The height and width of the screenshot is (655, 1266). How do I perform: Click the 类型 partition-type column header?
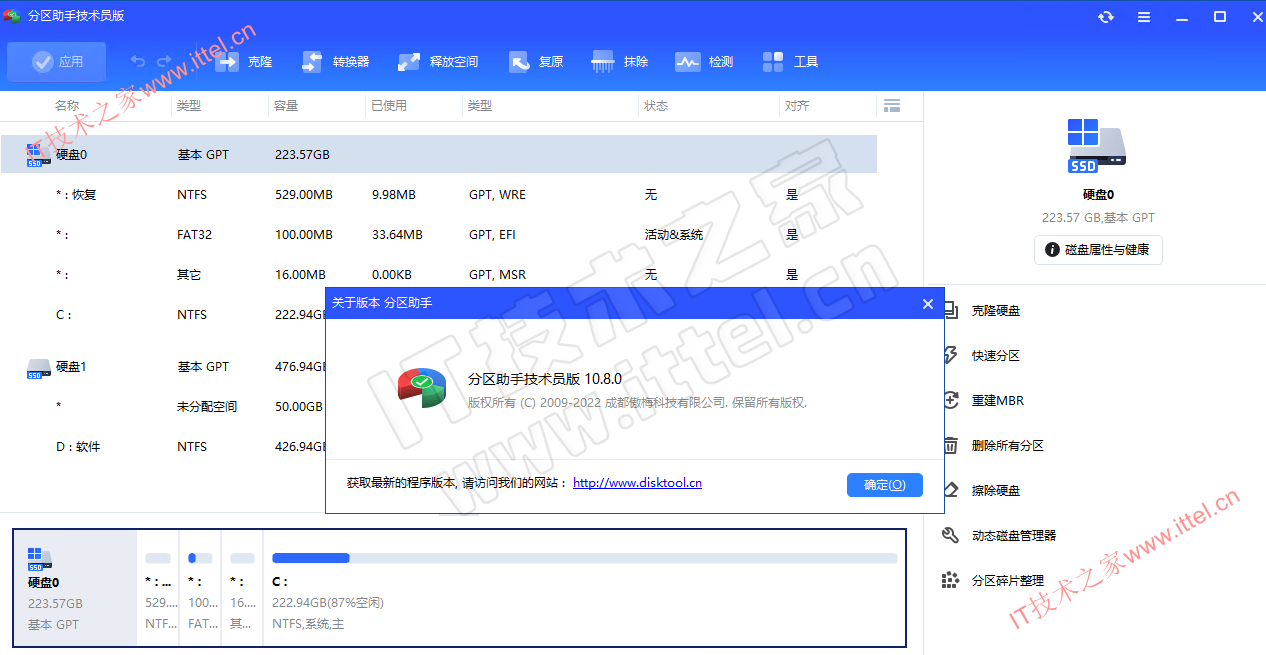[x=480, y=105]
